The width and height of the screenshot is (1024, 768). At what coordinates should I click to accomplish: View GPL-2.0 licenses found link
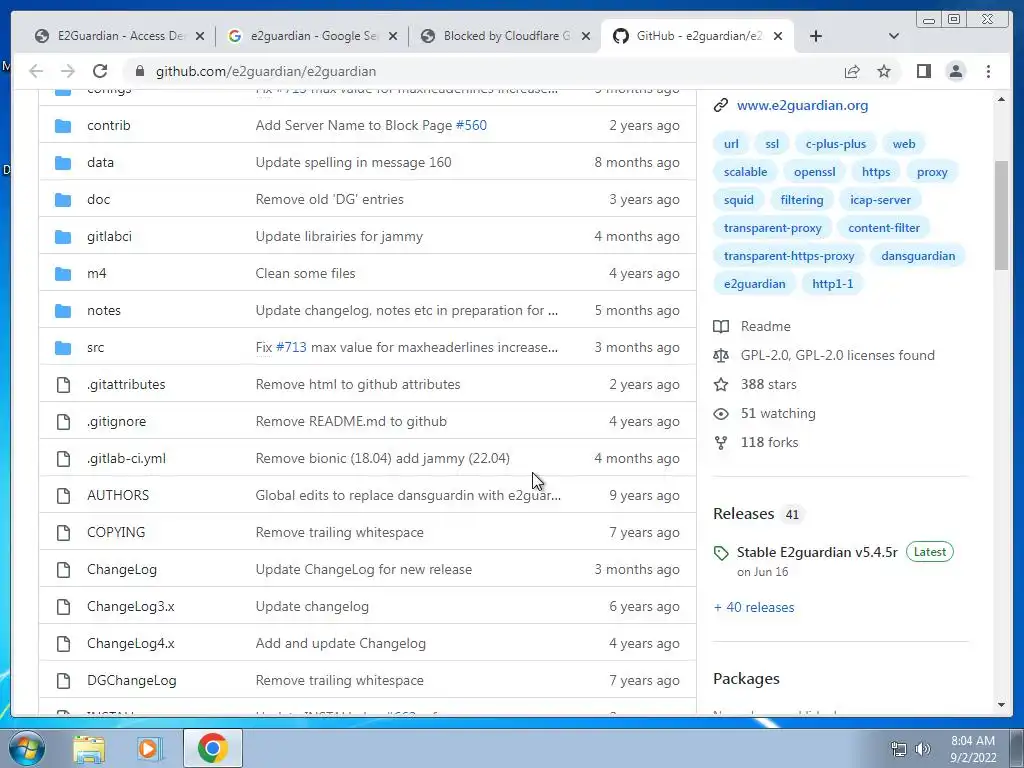(837, 355)
